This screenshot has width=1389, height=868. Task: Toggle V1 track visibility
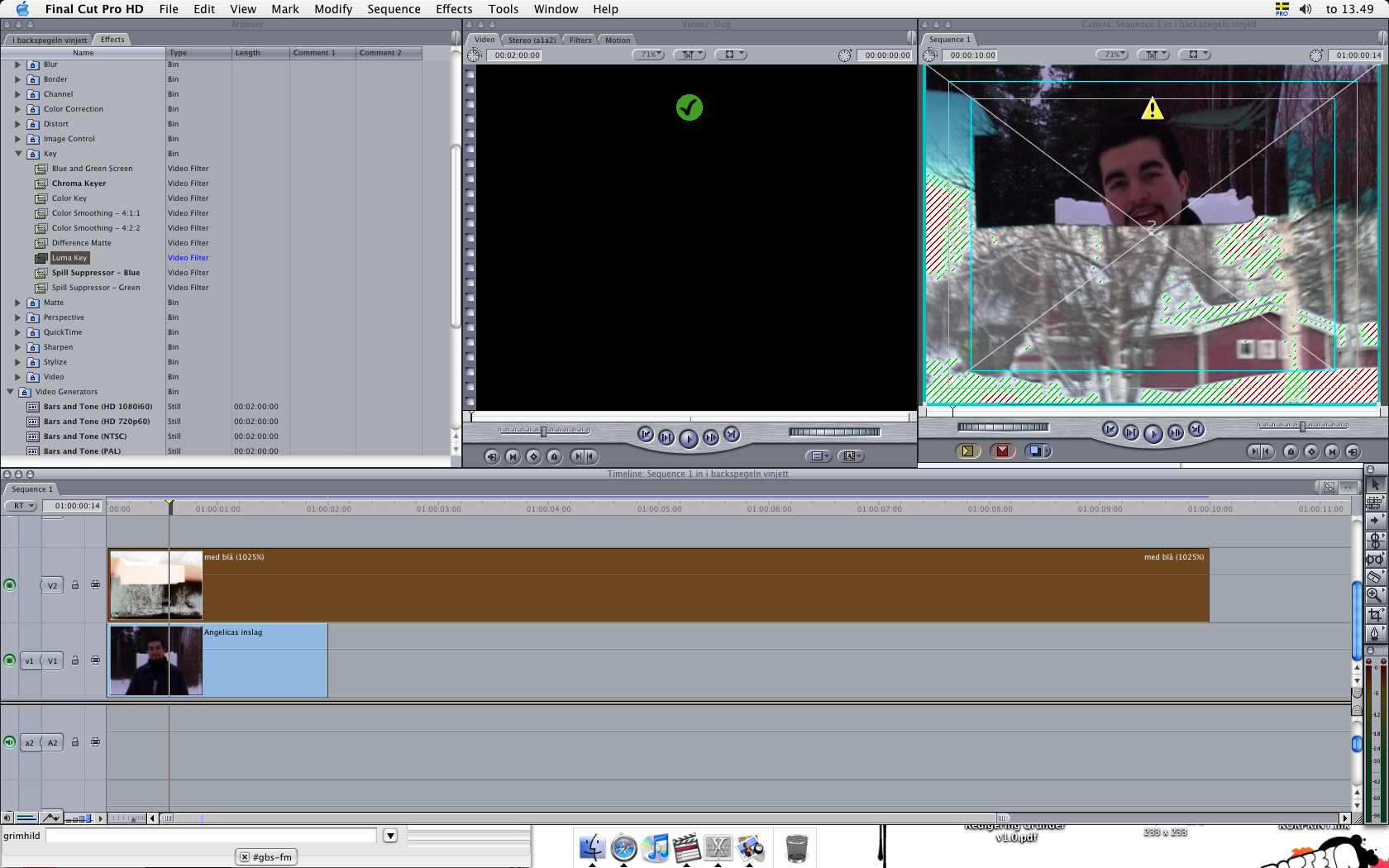[x=9, y=661]
